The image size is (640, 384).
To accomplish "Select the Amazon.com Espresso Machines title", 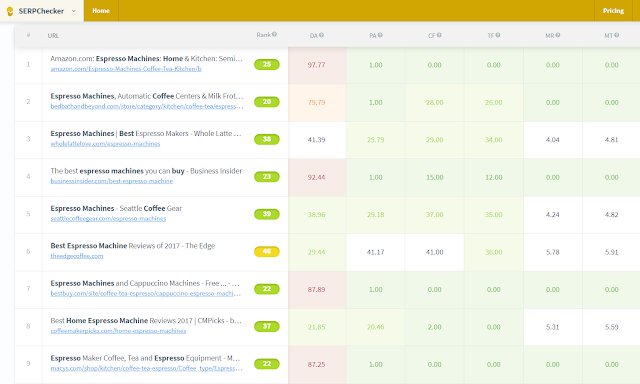I will coord(147,59).
